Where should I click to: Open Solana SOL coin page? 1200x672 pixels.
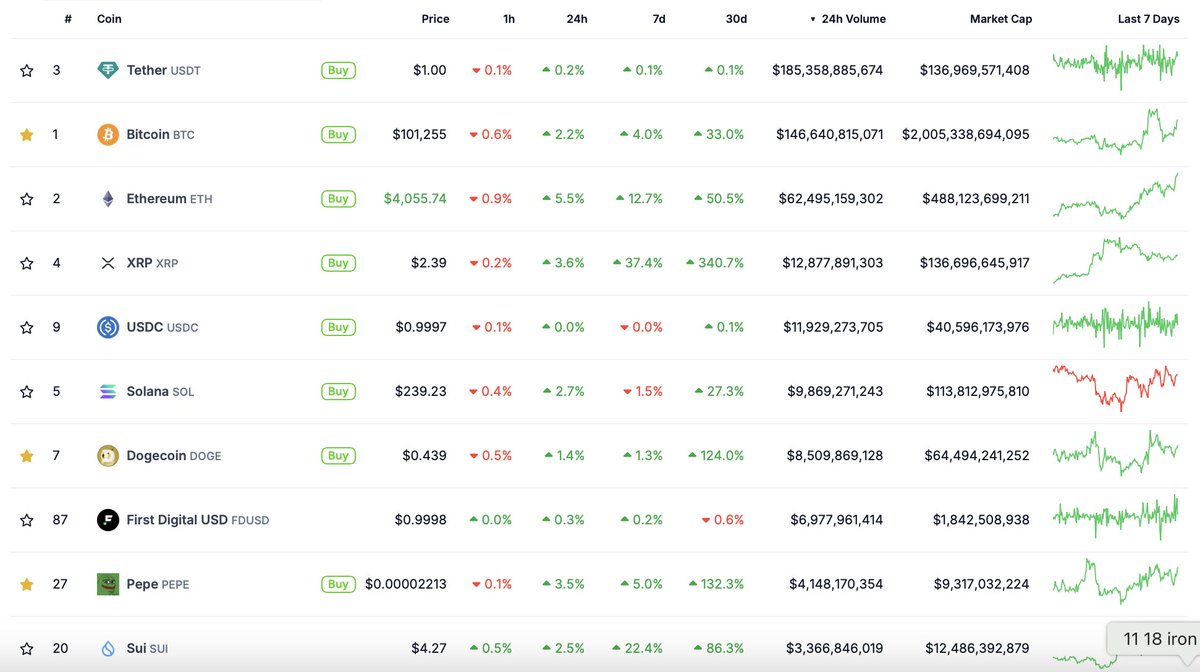(x=160, y=391)
